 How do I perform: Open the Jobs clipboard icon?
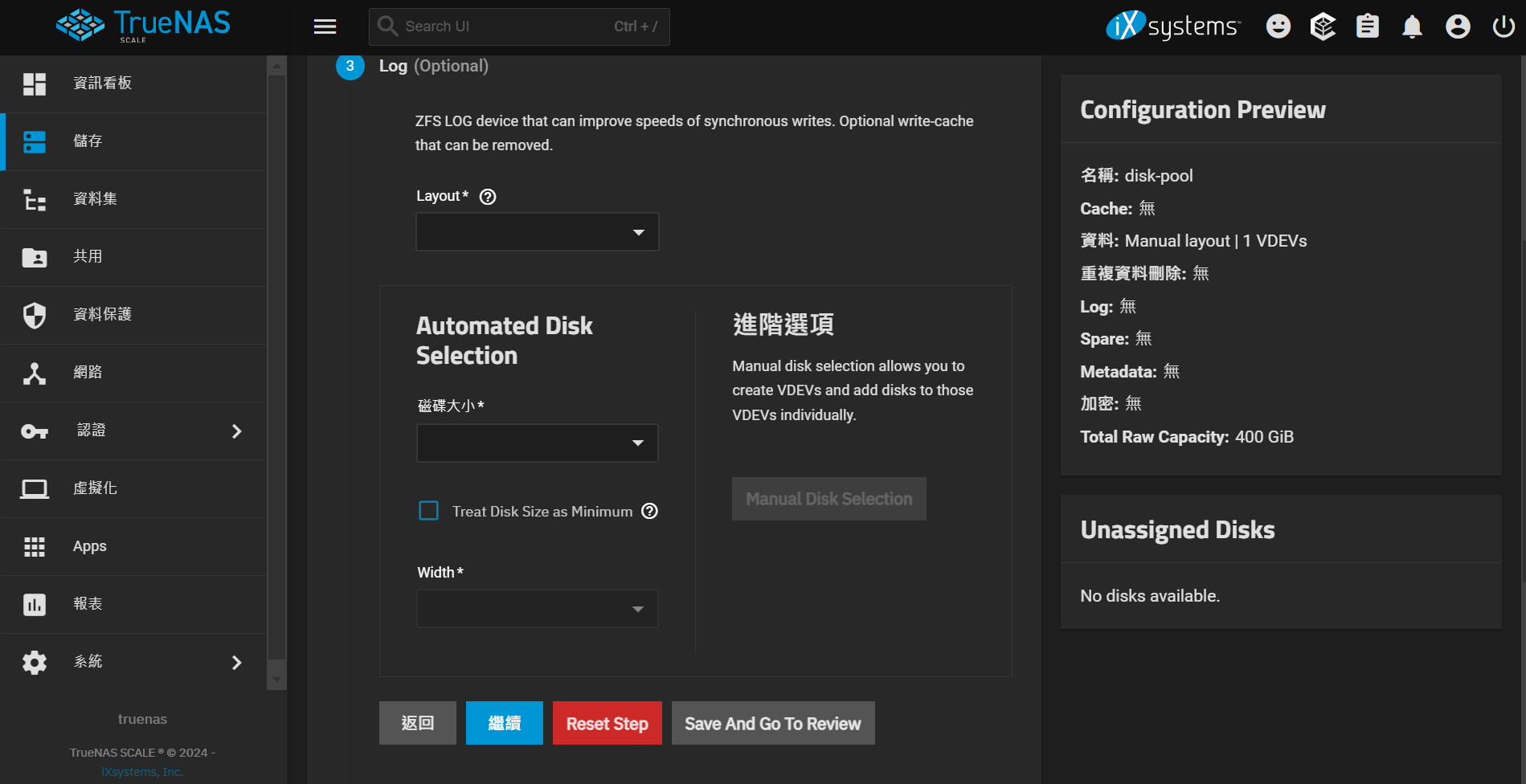(1367, 27)
